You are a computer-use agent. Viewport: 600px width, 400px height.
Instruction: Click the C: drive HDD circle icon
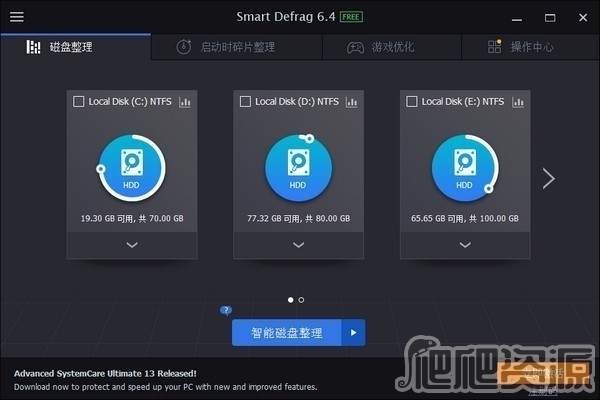coord(131,168)
